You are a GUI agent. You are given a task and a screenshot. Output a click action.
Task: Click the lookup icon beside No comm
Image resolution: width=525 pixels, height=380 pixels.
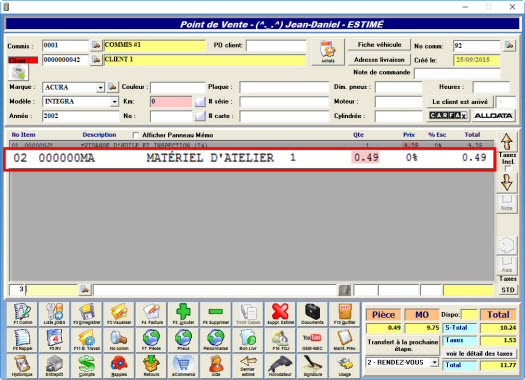pyautogui.click(x=509, y=45)
